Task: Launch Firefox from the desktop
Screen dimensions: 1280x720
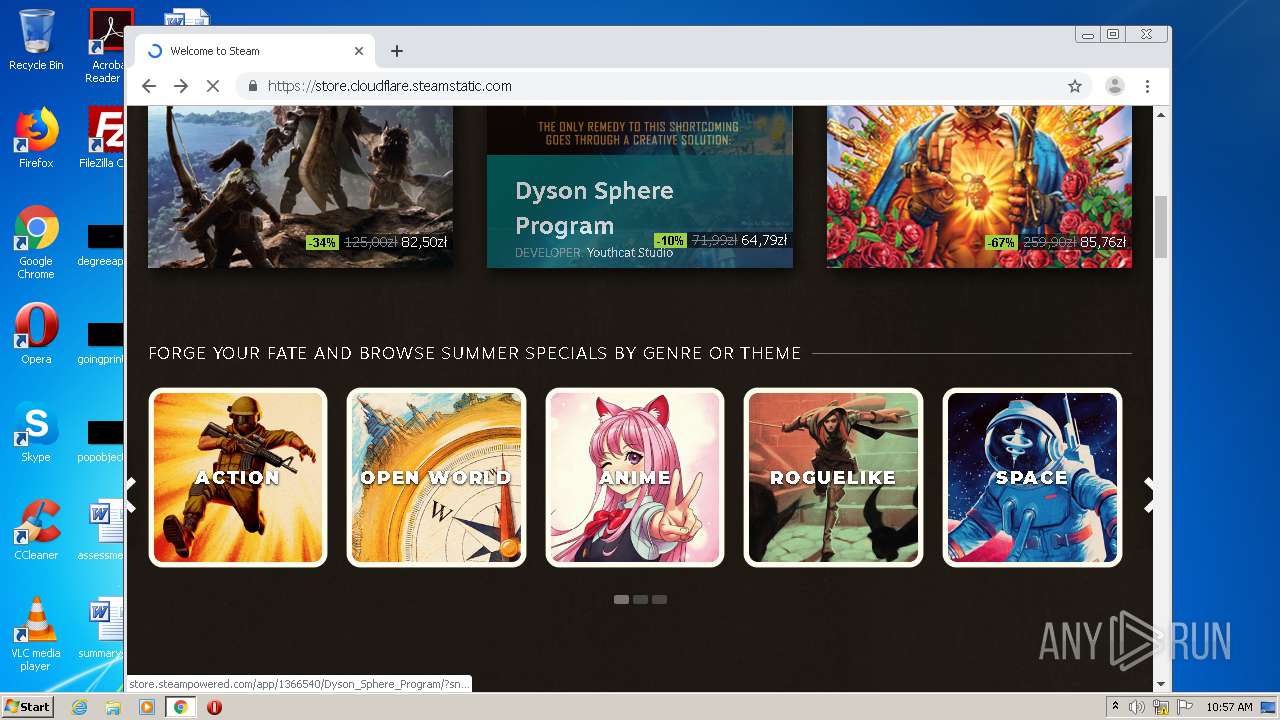Action: pyautogui.click(x=36, y=138)
